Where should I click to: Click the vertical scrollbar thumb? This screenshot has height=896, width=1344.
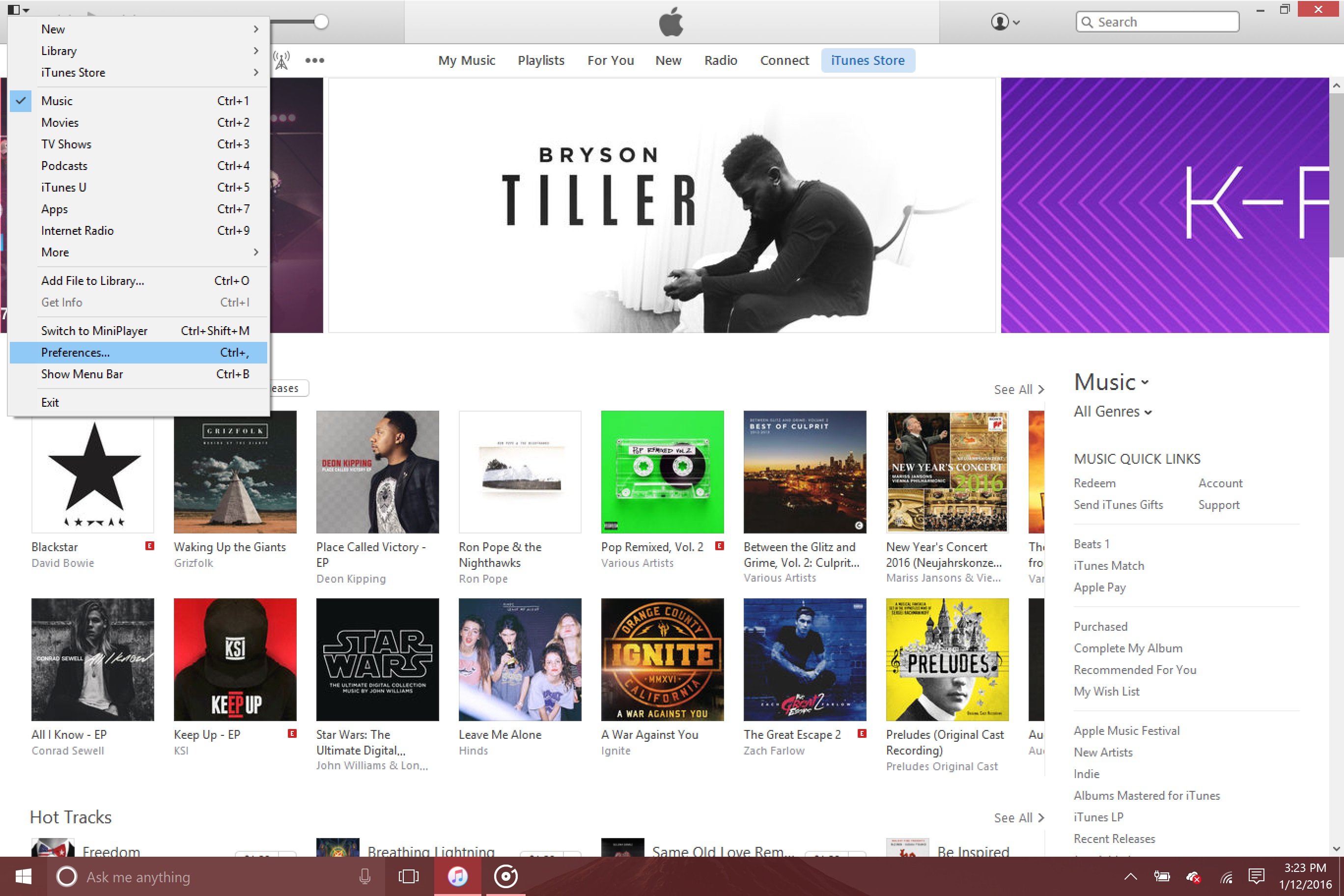[1336, 175]
